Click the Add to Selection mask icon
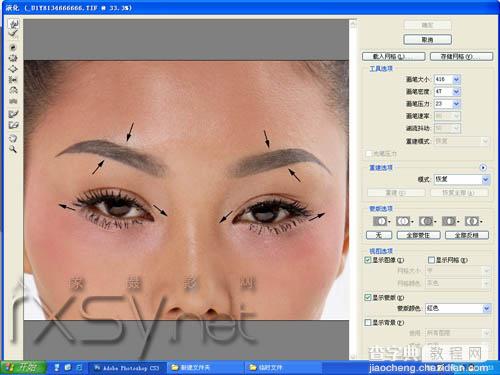The height and width of the screenshot is (375, 500). [404, 221]
